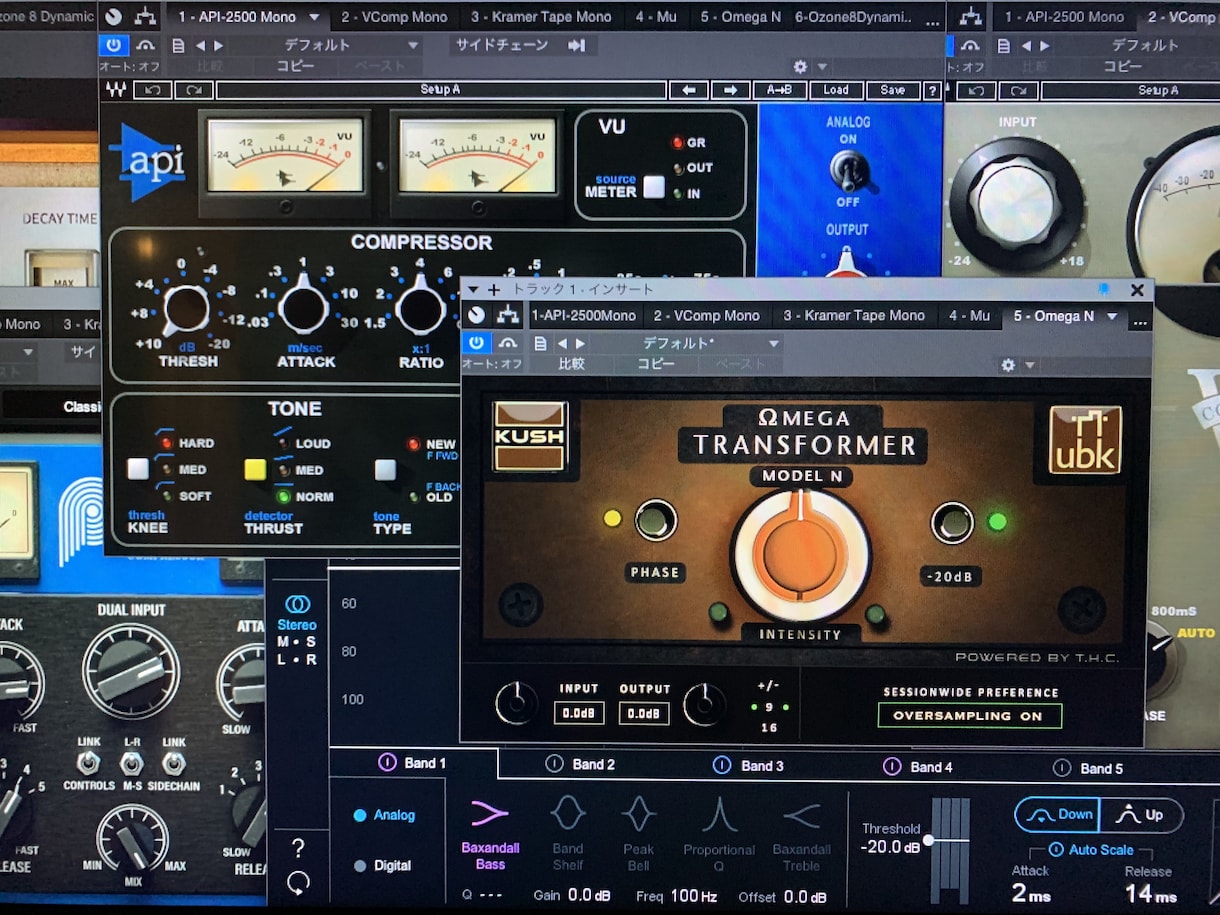Switch to Band 5 tab
Viewport: 1220px width, 915px height.
coord(1089,768)
